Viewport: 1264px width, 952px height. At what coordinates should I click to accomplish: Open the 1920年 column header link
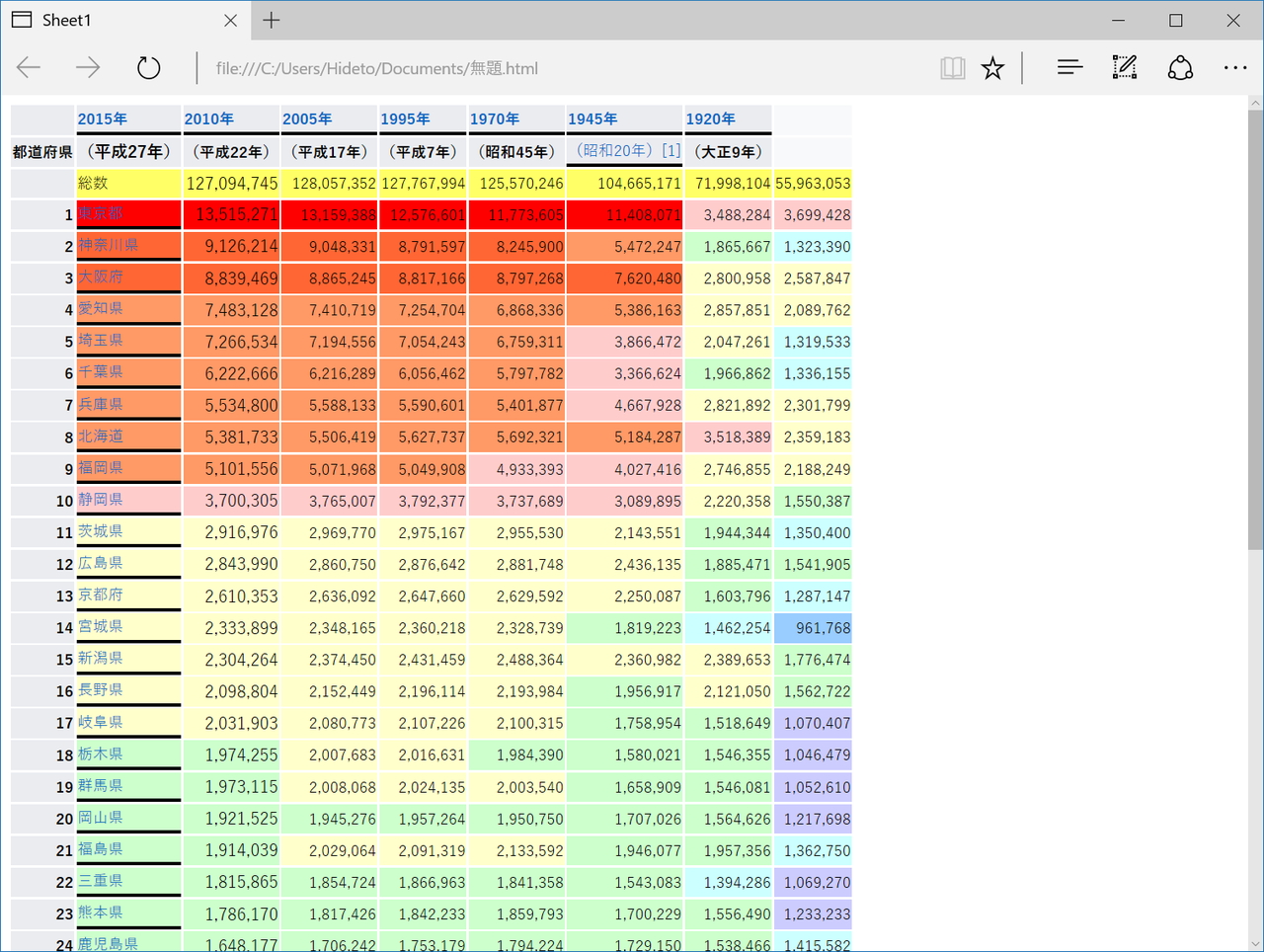pos(711,119)
